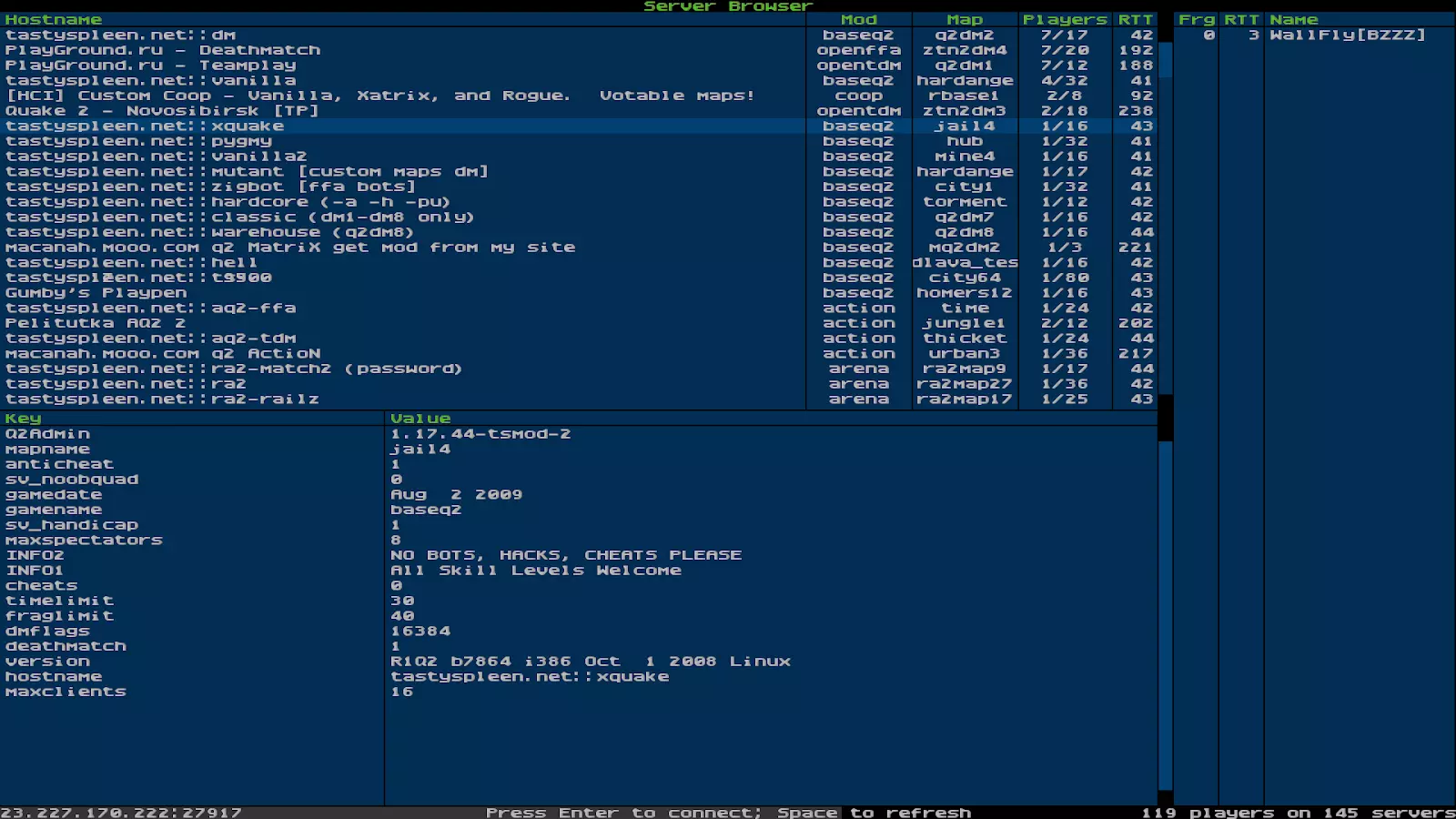Screen dimensions: 1456x819
Task: Click the RTT header in the server list
Action: click(1135, 20)
